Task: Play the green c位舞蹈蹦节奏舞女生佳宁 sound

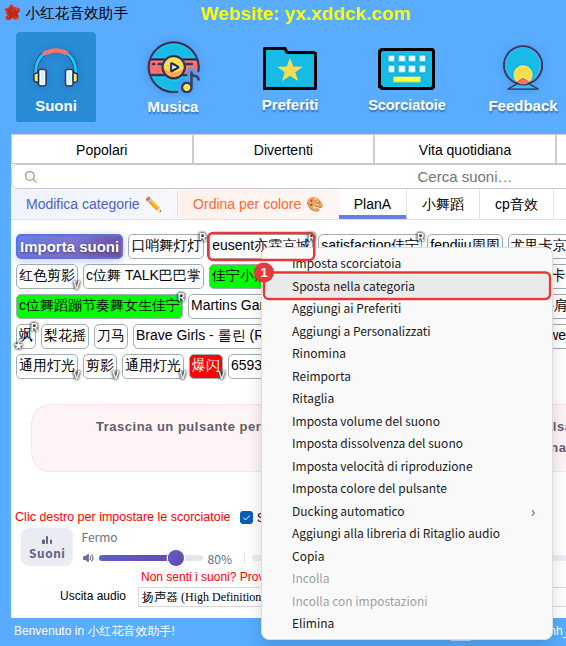Action: 99,306
